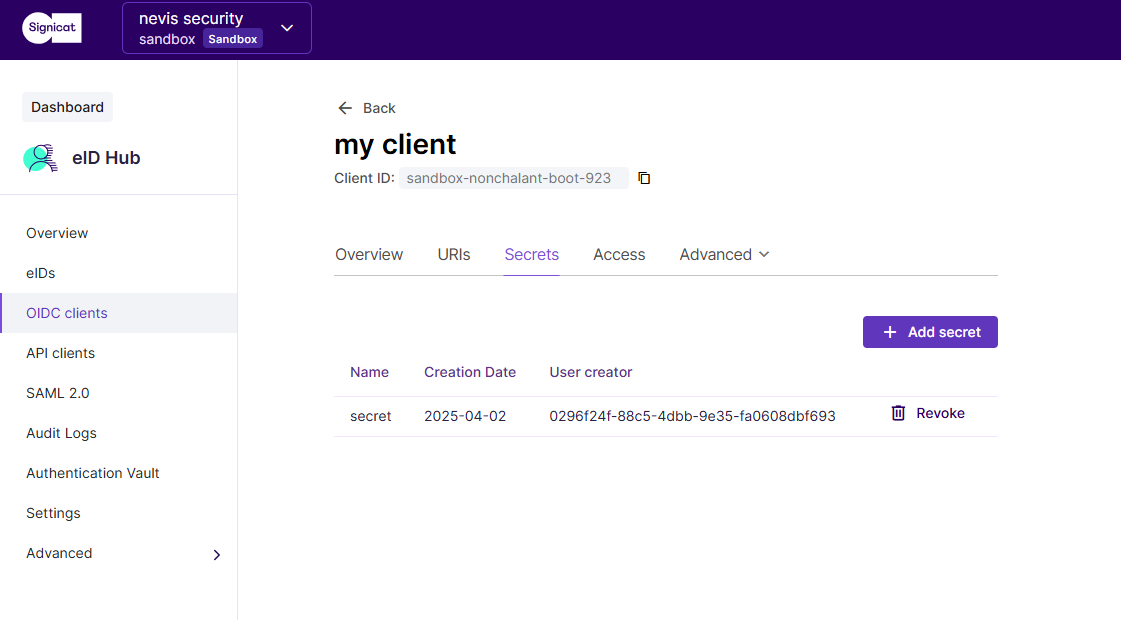Select OIDC clients in the sidebar
The image size is (1121, 620).
[x=66, y=312]
